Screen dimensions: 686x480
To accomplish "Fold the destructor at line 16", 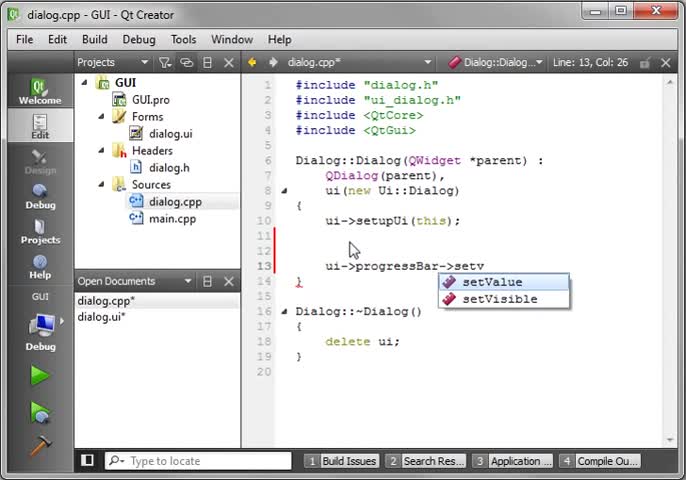I will pyautogui.click(x=284, y=312).
